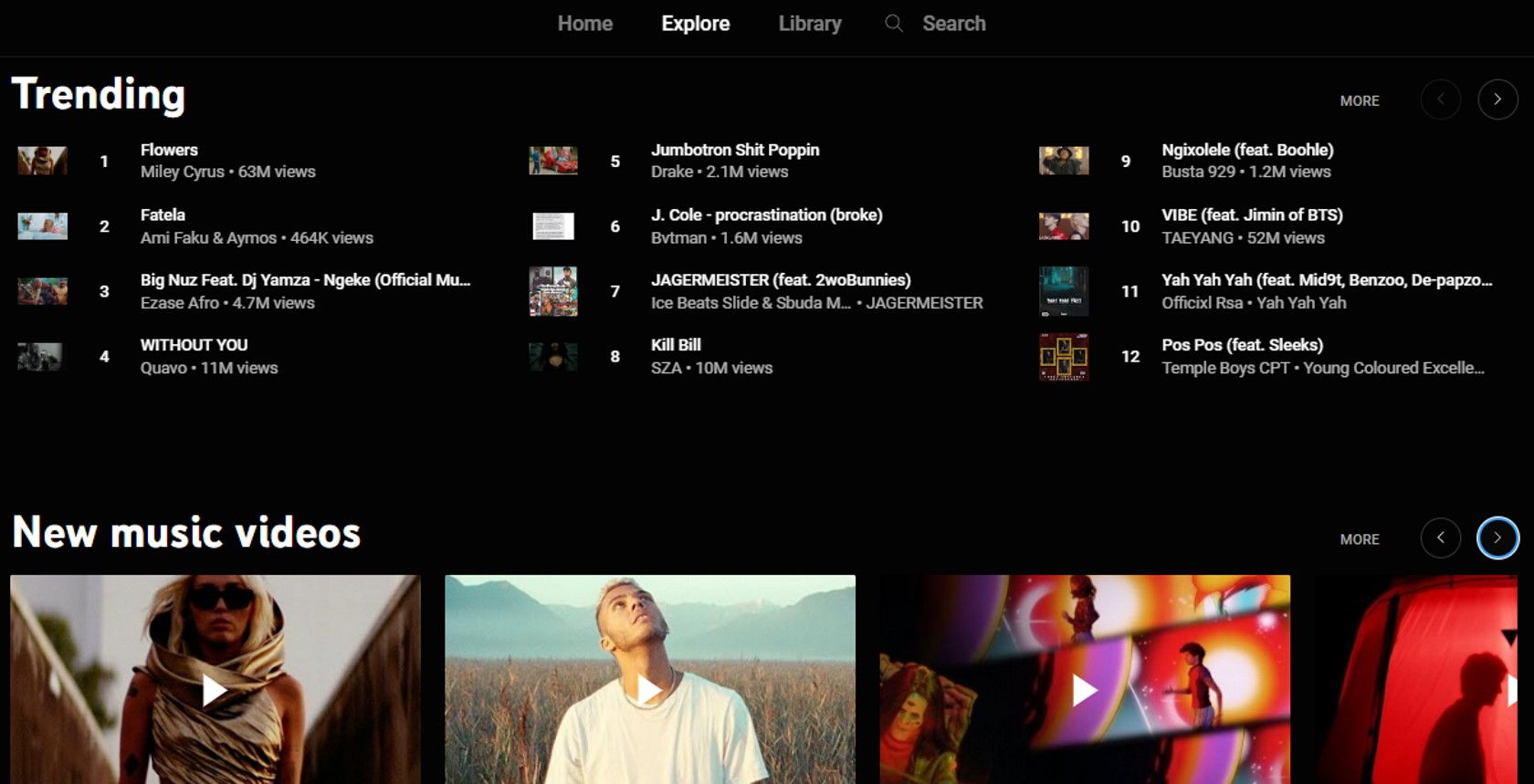Click the Search text field
This screenshot has height=784, width=1534.
coord(954,24)
